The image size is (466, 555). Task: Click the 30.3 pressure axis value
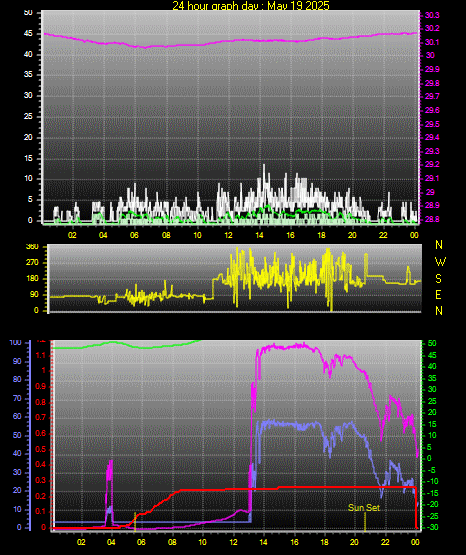point(432,15)
